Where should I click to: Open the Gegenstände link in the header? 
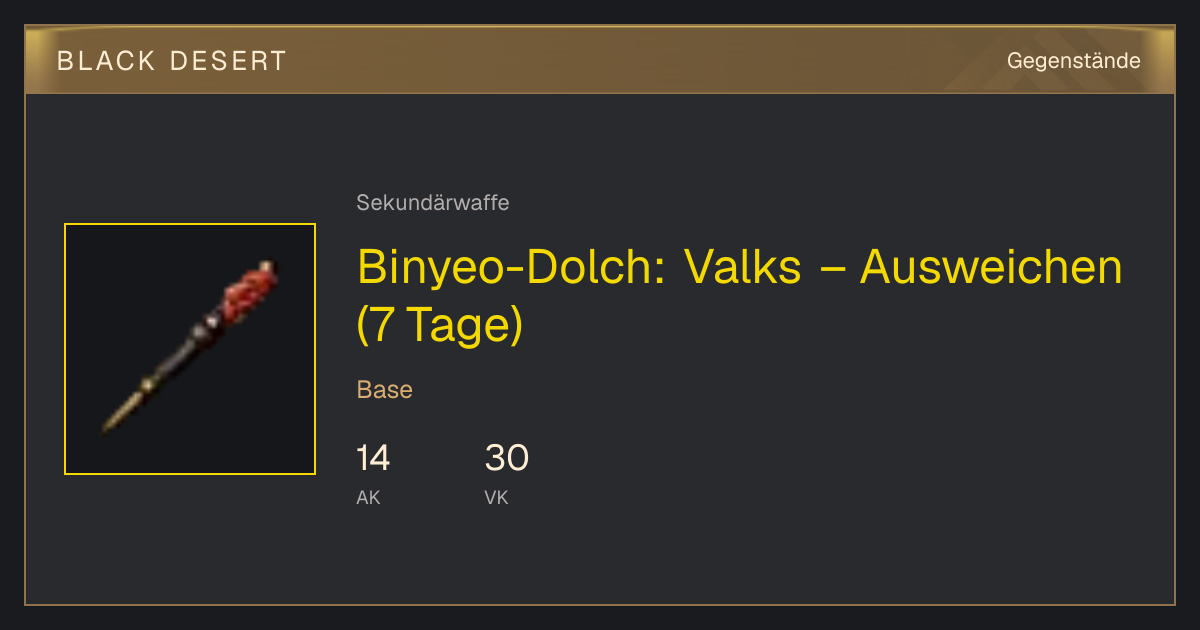1073,61
